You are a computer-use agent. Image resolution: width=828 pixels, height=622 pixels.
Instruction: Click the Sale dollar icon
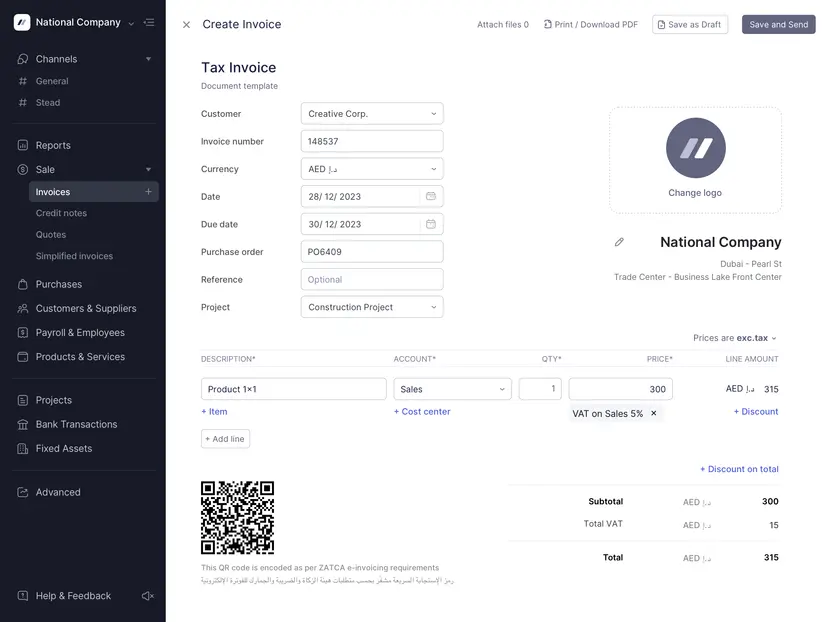pyautogui.click(x=23, y=169)
